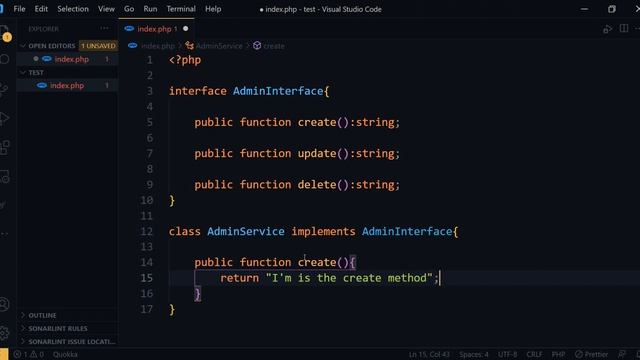The width and height of the screenshot is (640, 360).
Task: Select index.php under TEST folder
Action: 67,85
